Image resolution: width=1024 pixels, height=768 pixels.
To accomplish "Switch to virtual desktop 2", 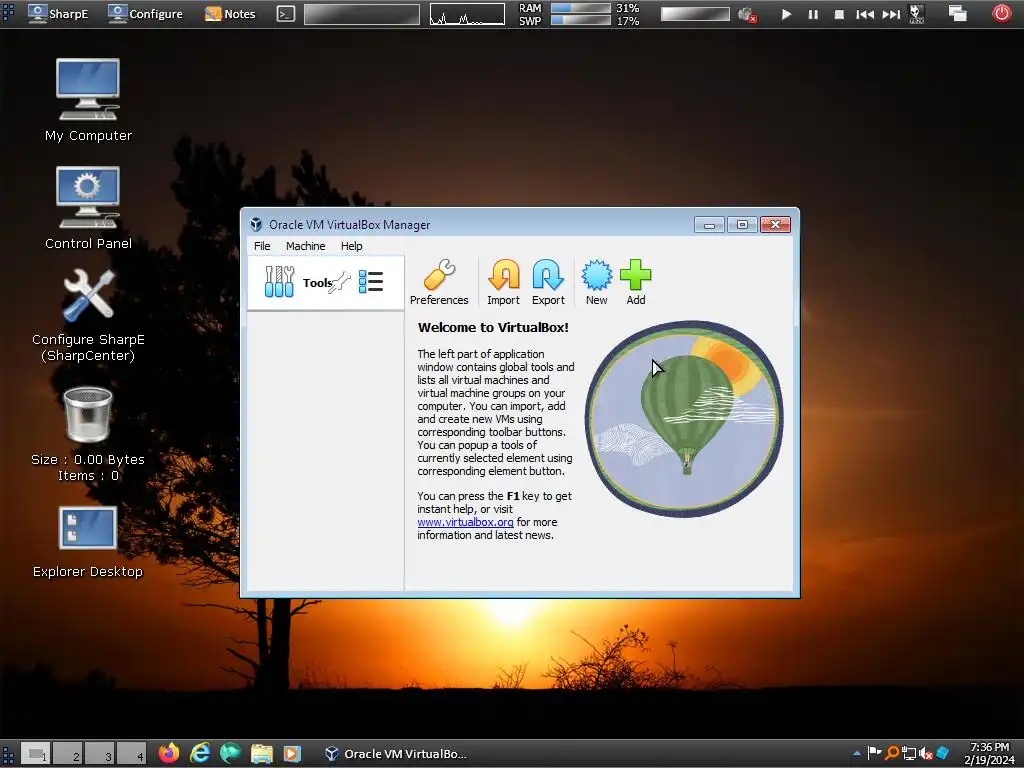I will (68, 754).
